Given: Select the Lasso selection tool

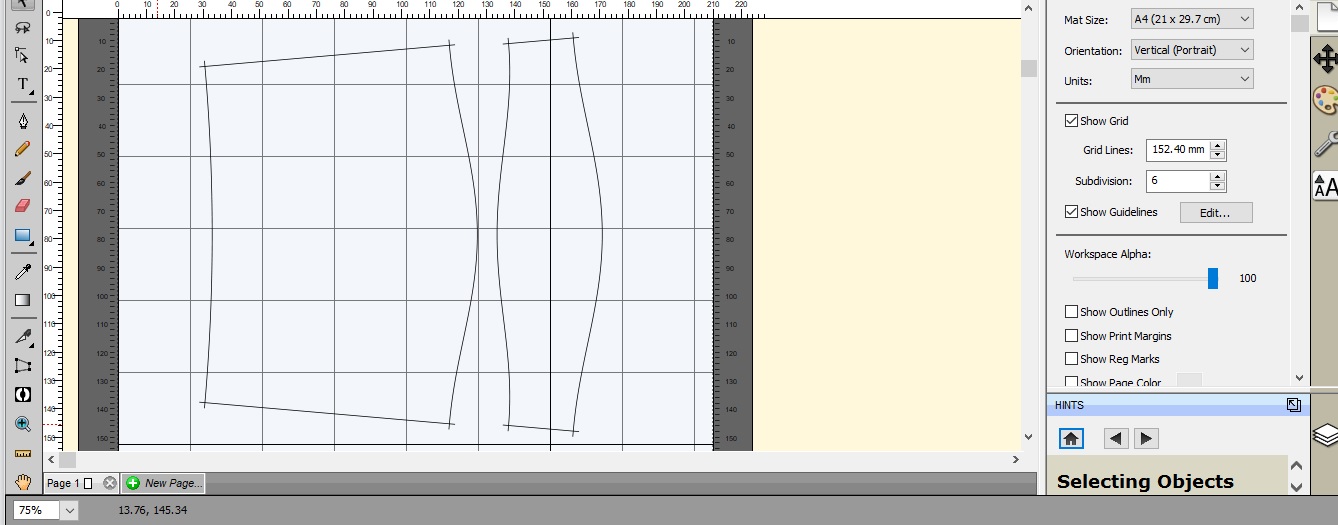Looking at the screenshot, I should 22,27.
